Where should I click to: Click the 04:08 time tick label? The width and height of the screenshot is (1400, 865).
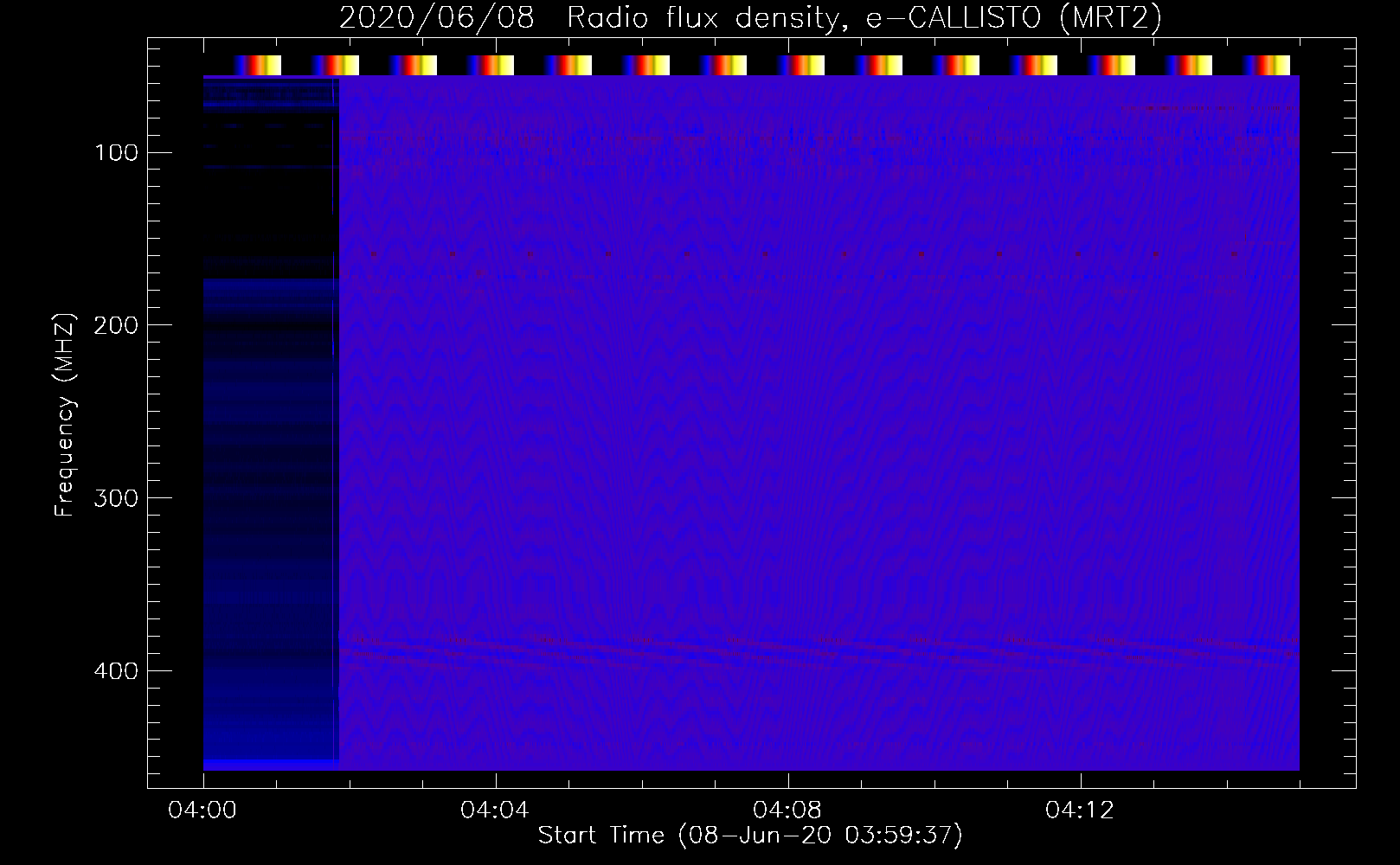coord(788,811)
